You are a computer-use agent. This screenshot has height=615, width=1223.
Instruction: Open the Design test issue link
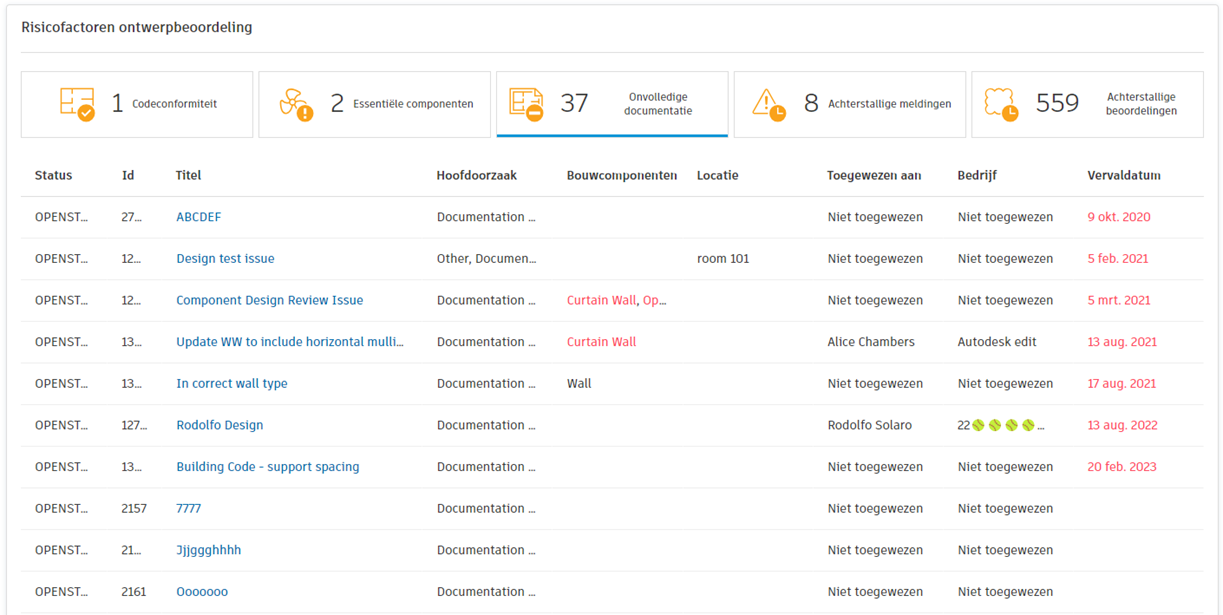point(225,259)
